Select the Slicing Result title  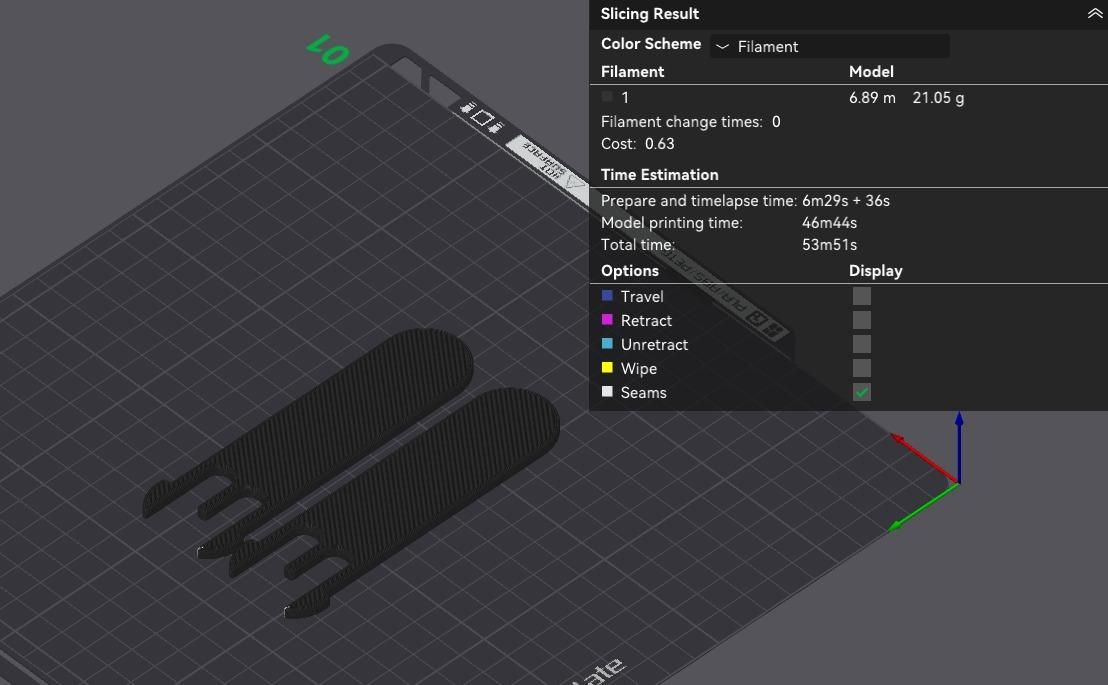coord(649,13)
